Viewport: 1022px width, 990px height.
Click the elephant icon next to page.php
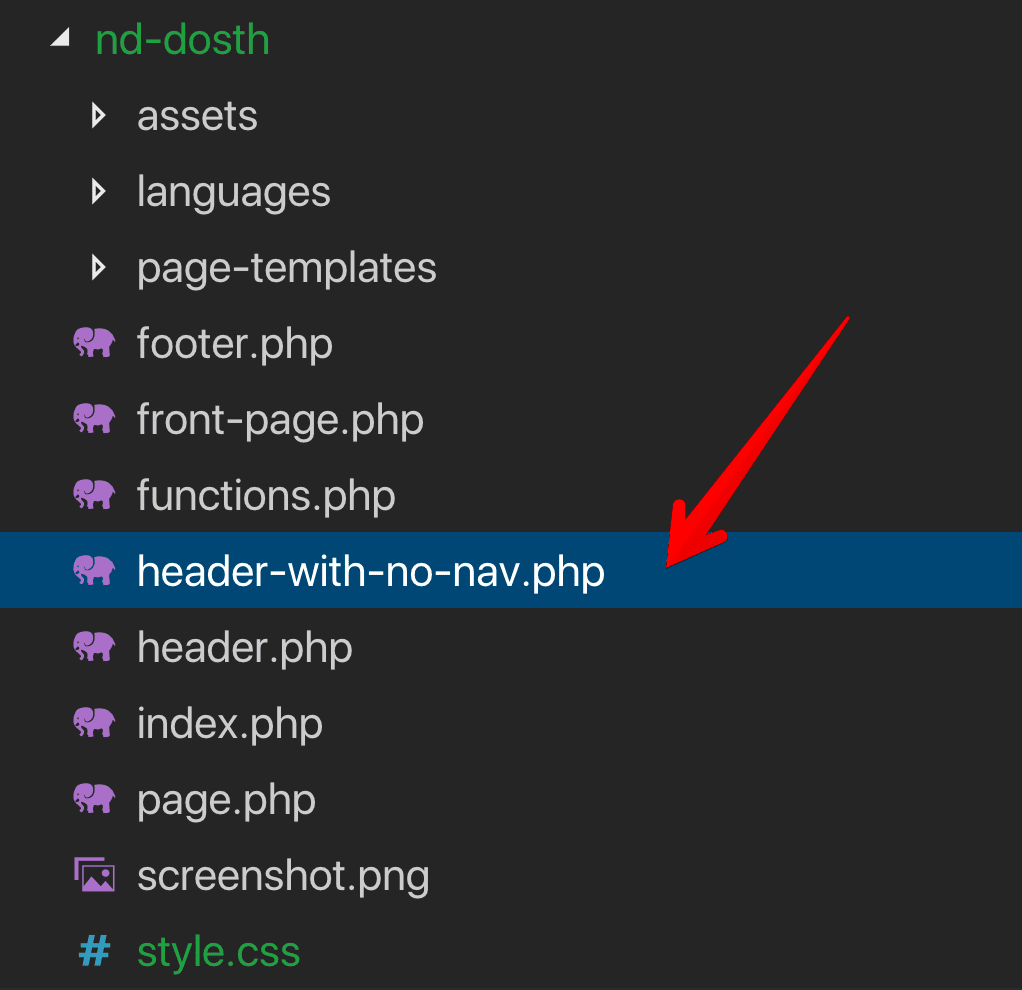coord(94,798)
